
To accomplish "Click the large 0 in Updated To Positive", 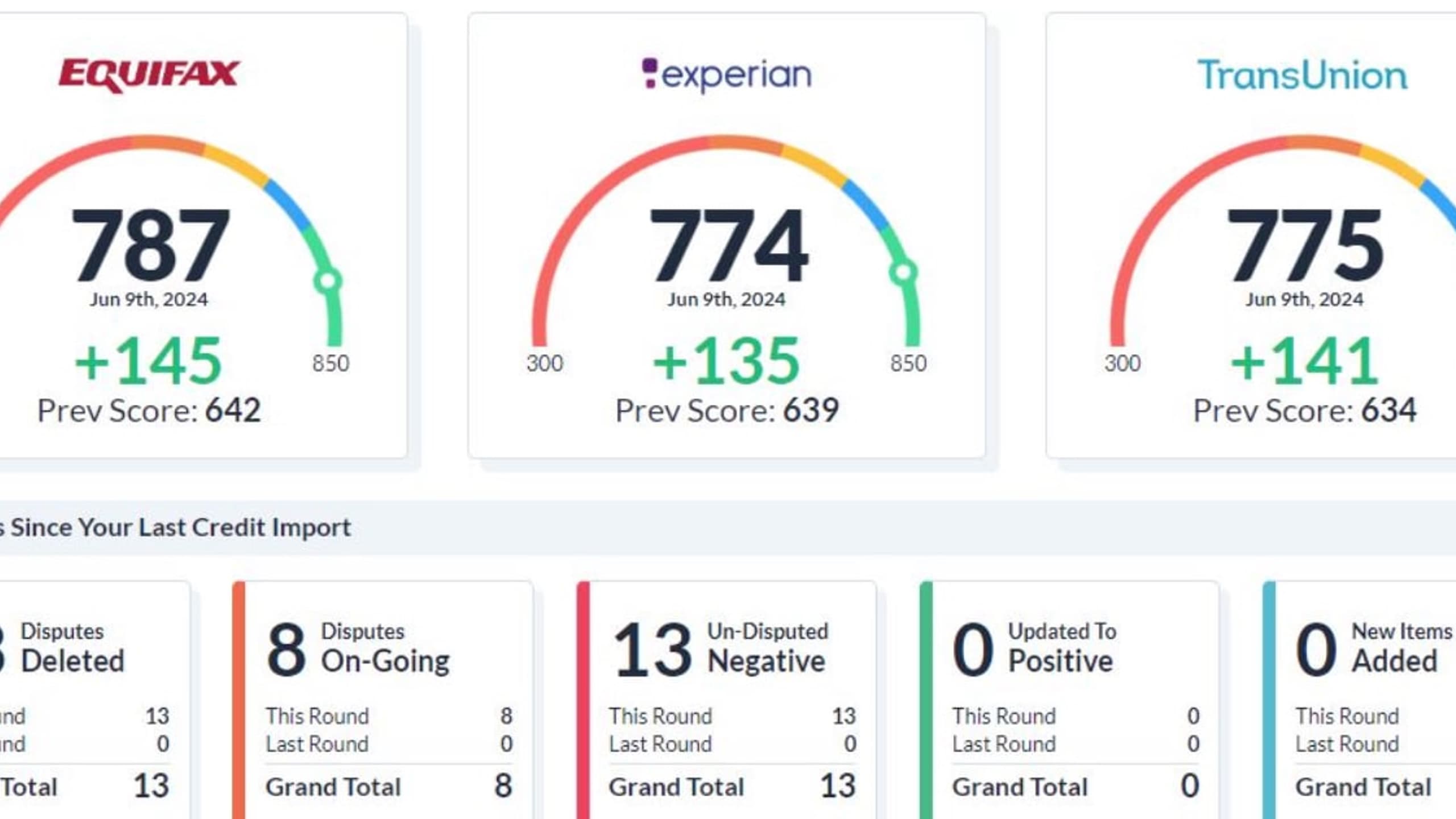I will coord(973,649).
